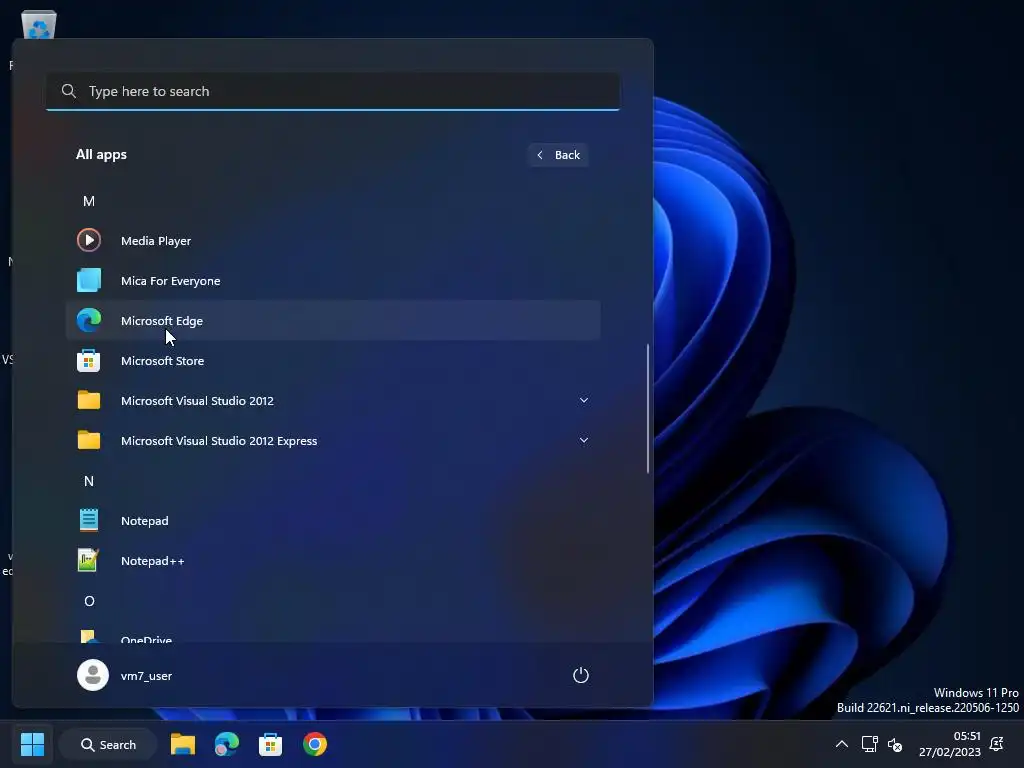Viewport: 1024px width, 768px height.
Task: Open the Recycle Bin on the desktop
Action: pos(39,26)
